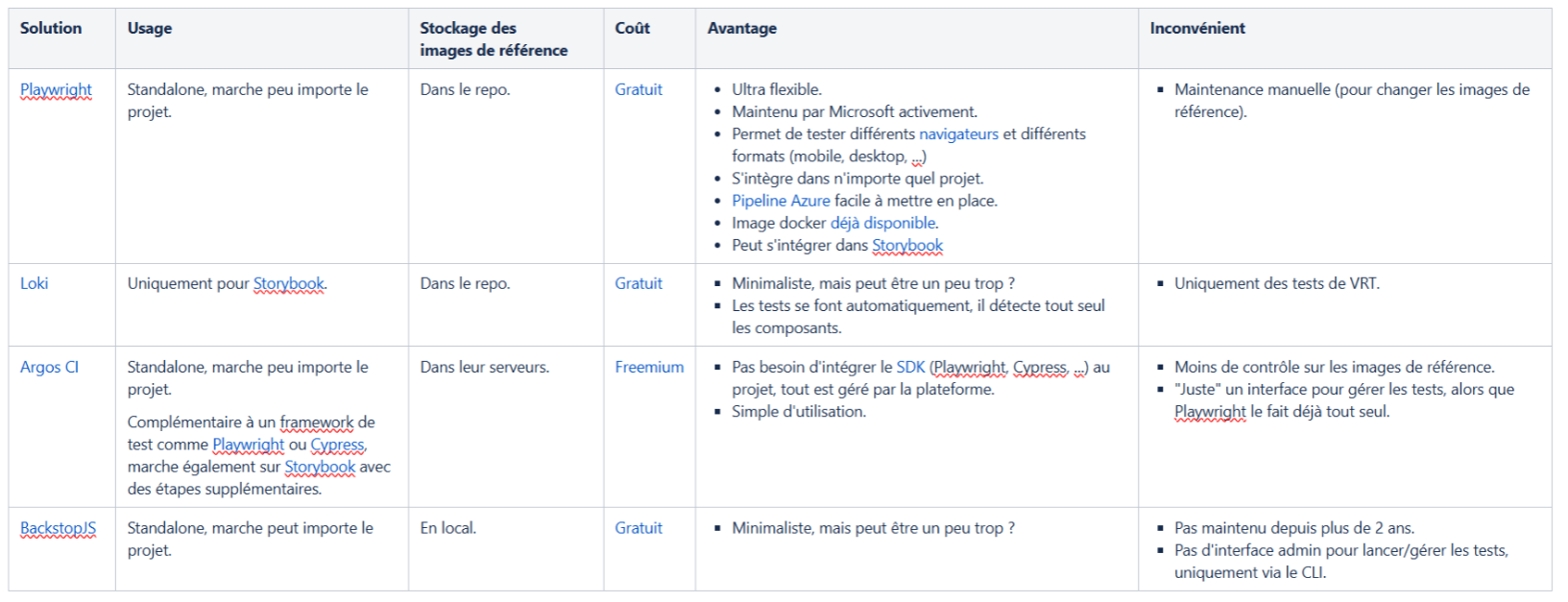Click the 'Stockage des images de référence' header
The image size is (1568, 602).
click(493, 38)
